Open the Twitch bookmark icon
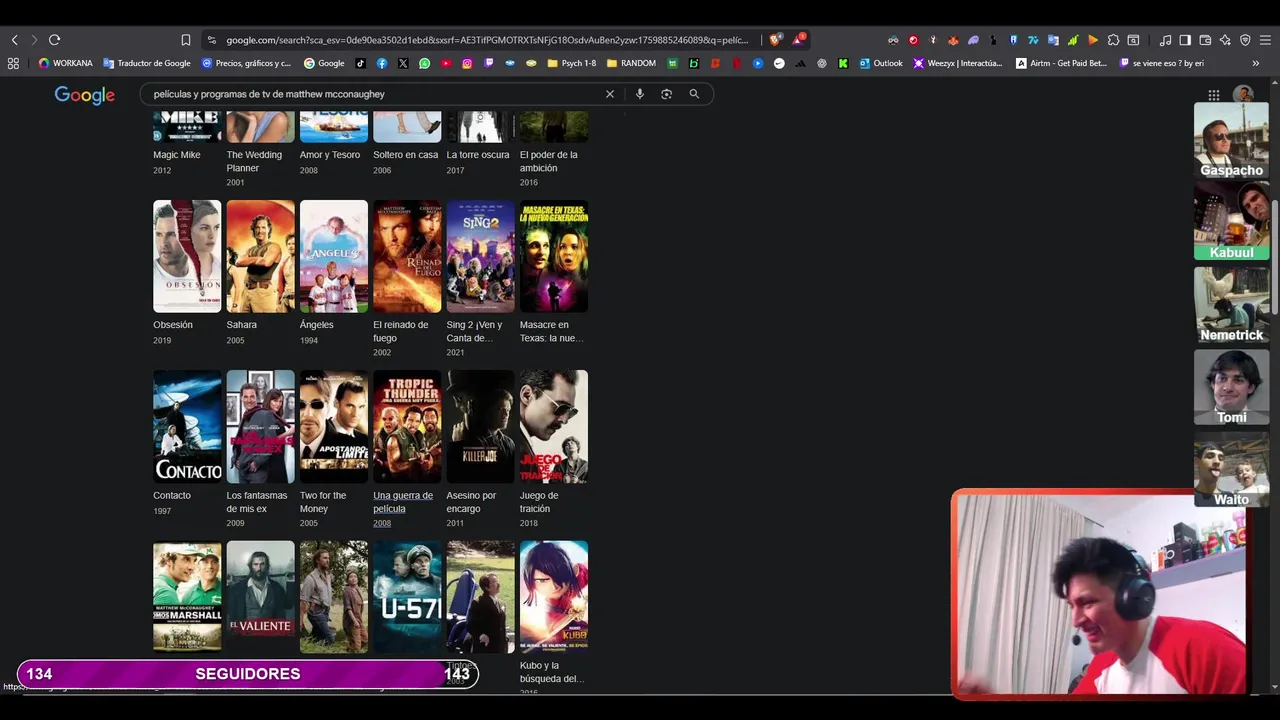This screenshot has width=1280, height=720. point(488,63)
